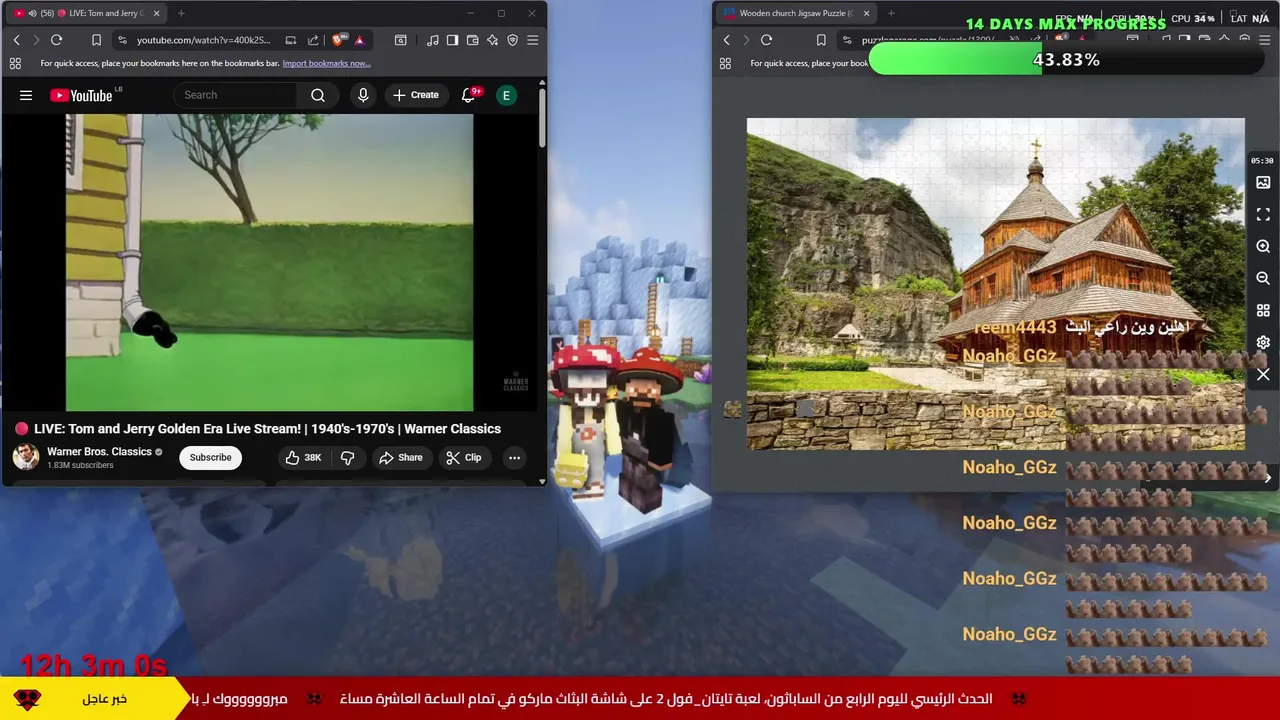Image resolution: width=1280 pixels, height=720 pixels.
Task: Open Brave Rewards triangle icon
Action: click(359, 40)
